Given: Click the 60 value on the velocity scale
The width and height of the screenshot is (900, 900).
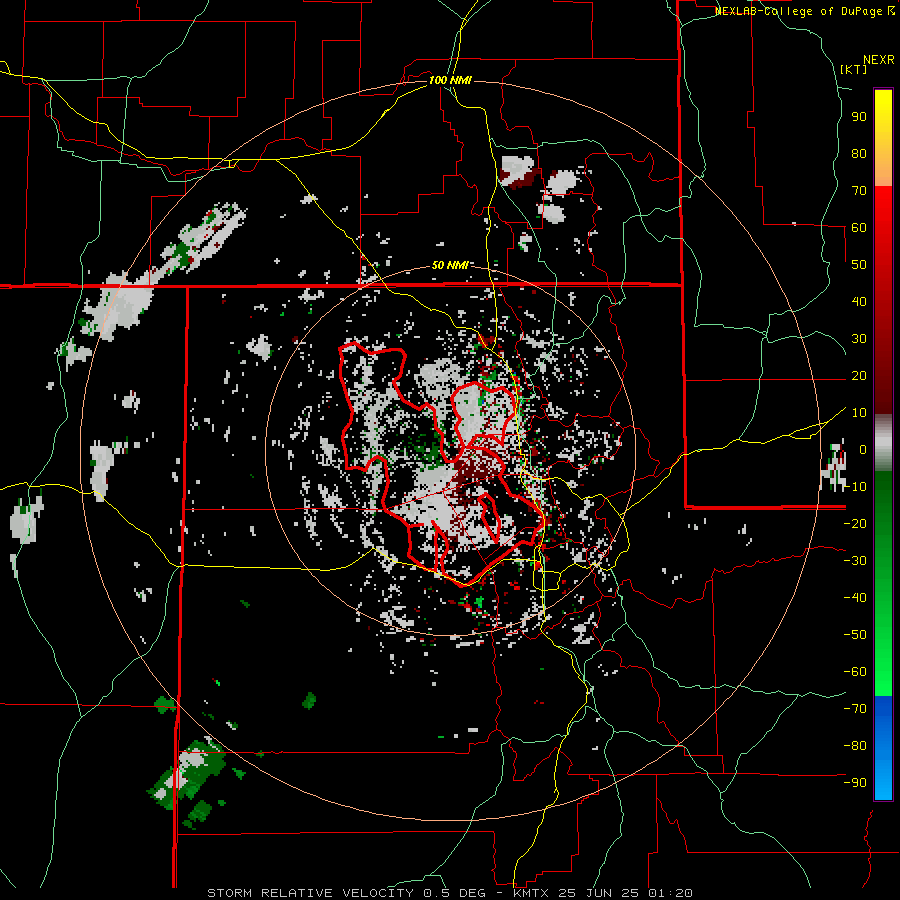Looking at the screenshot, I should coord(859,228).
